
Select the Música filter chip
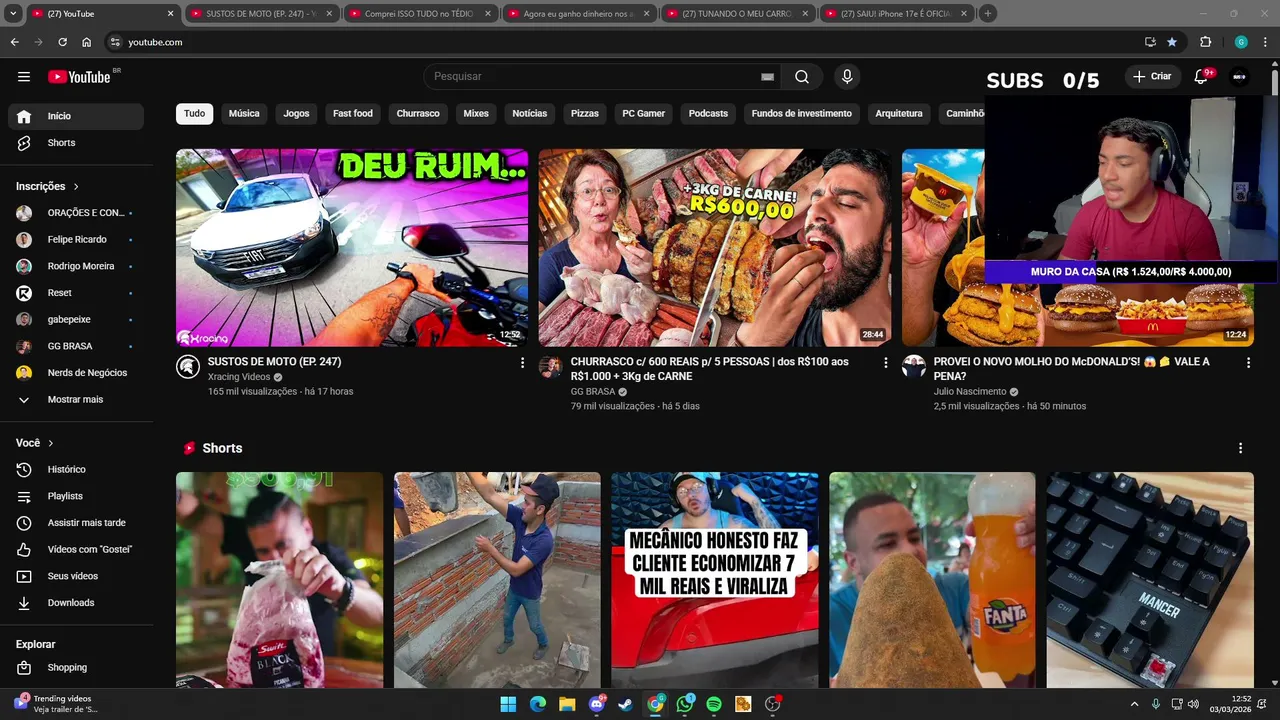click(244, 114)
